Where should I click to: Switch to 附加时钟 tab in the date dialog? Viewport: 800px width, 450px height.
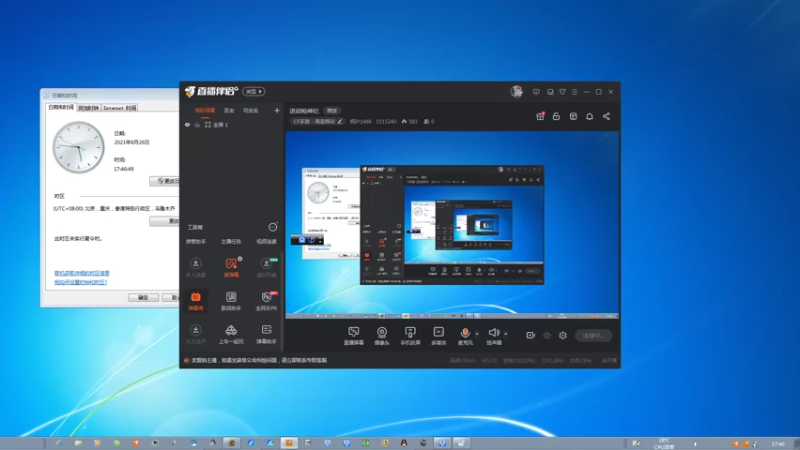(88, 108)
